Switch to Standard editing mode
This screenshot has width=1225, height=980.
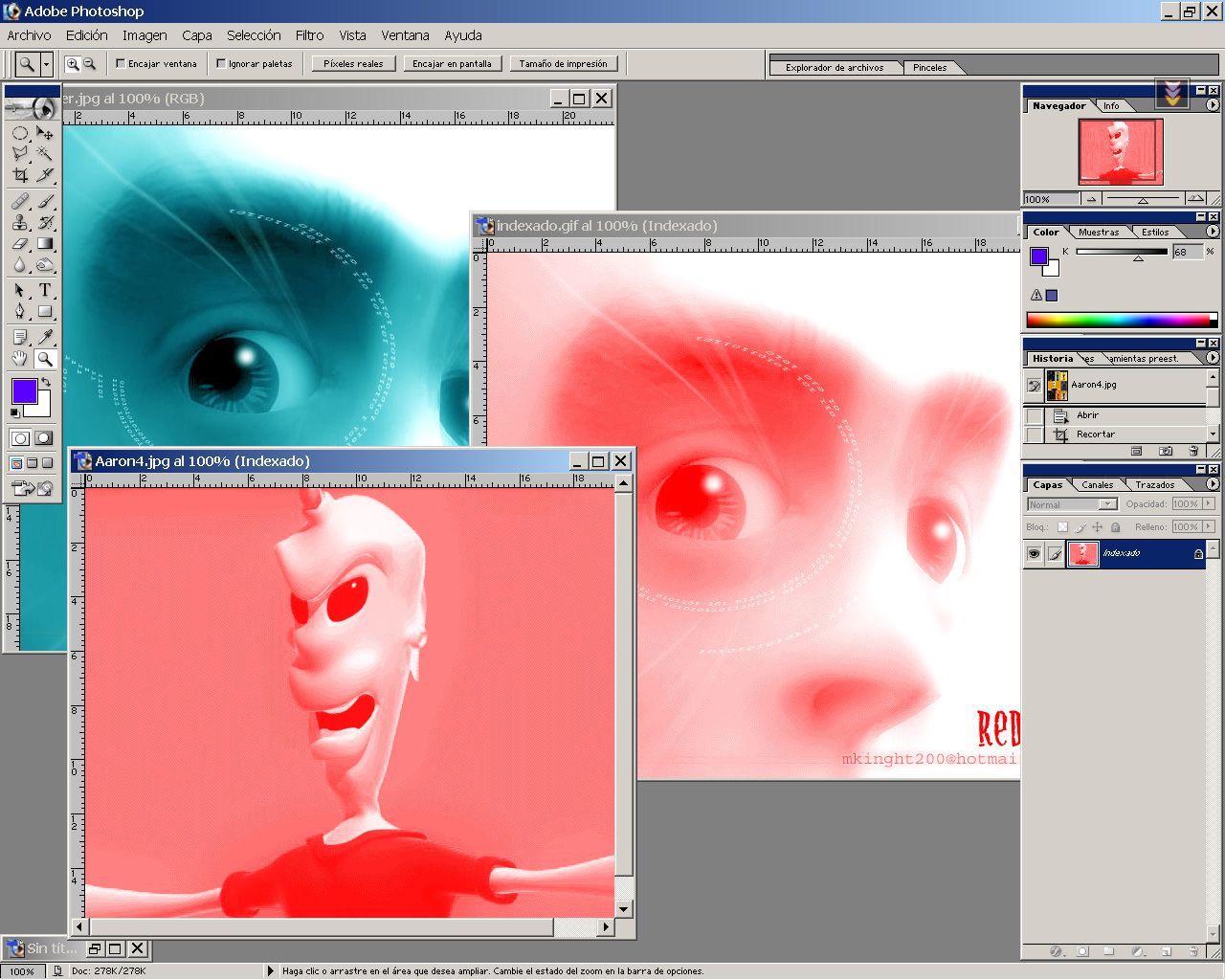[20, 438]
